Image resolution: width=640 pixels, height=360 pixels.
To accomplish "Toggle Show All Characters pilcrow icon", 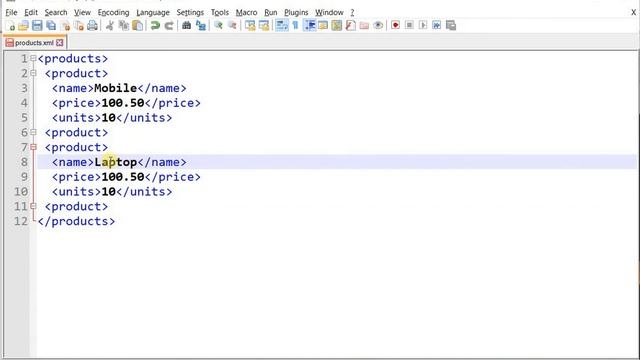I will (x=296, y=26).
